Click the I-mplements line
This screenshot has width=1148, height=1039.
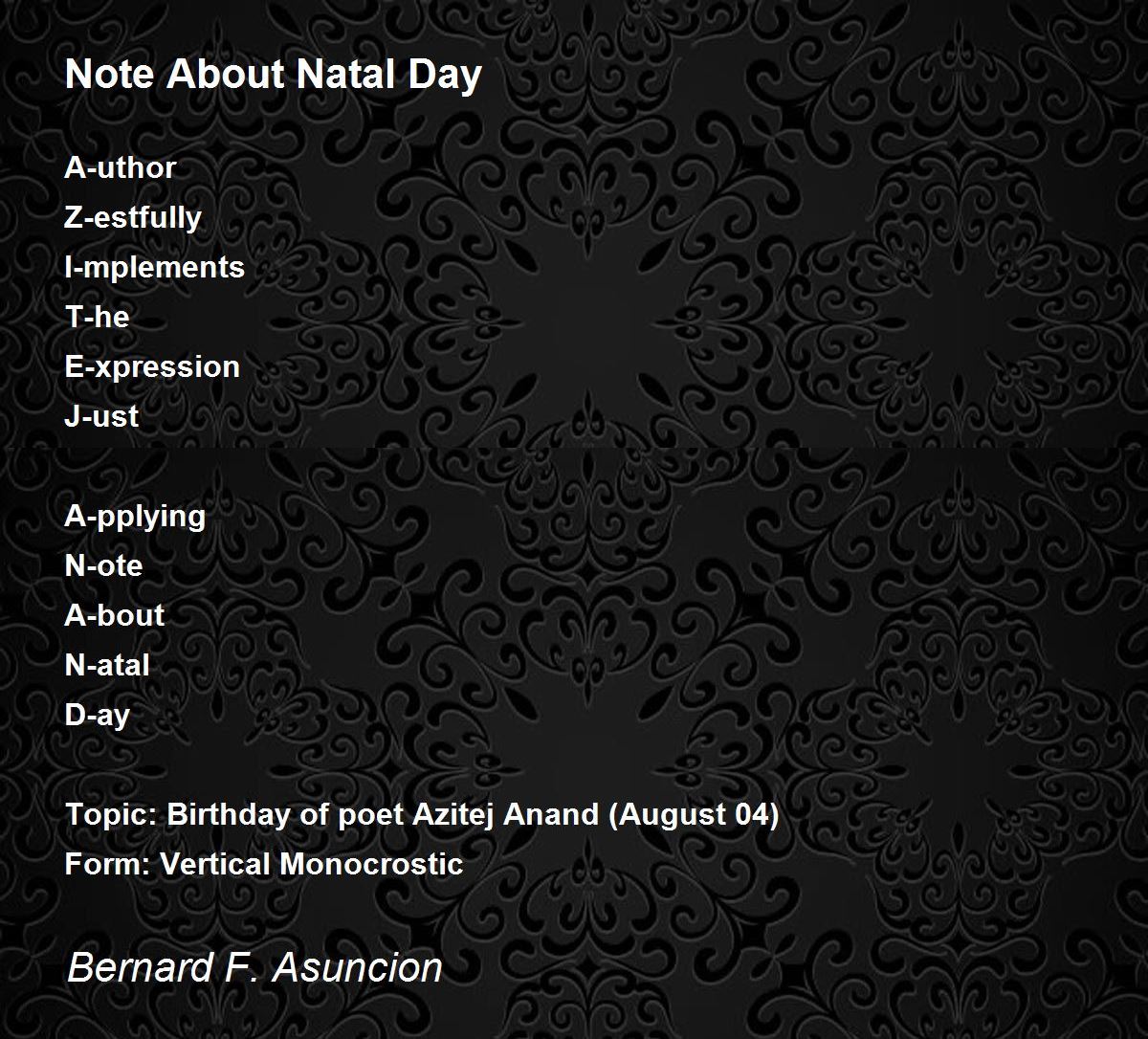click(155, 268)
